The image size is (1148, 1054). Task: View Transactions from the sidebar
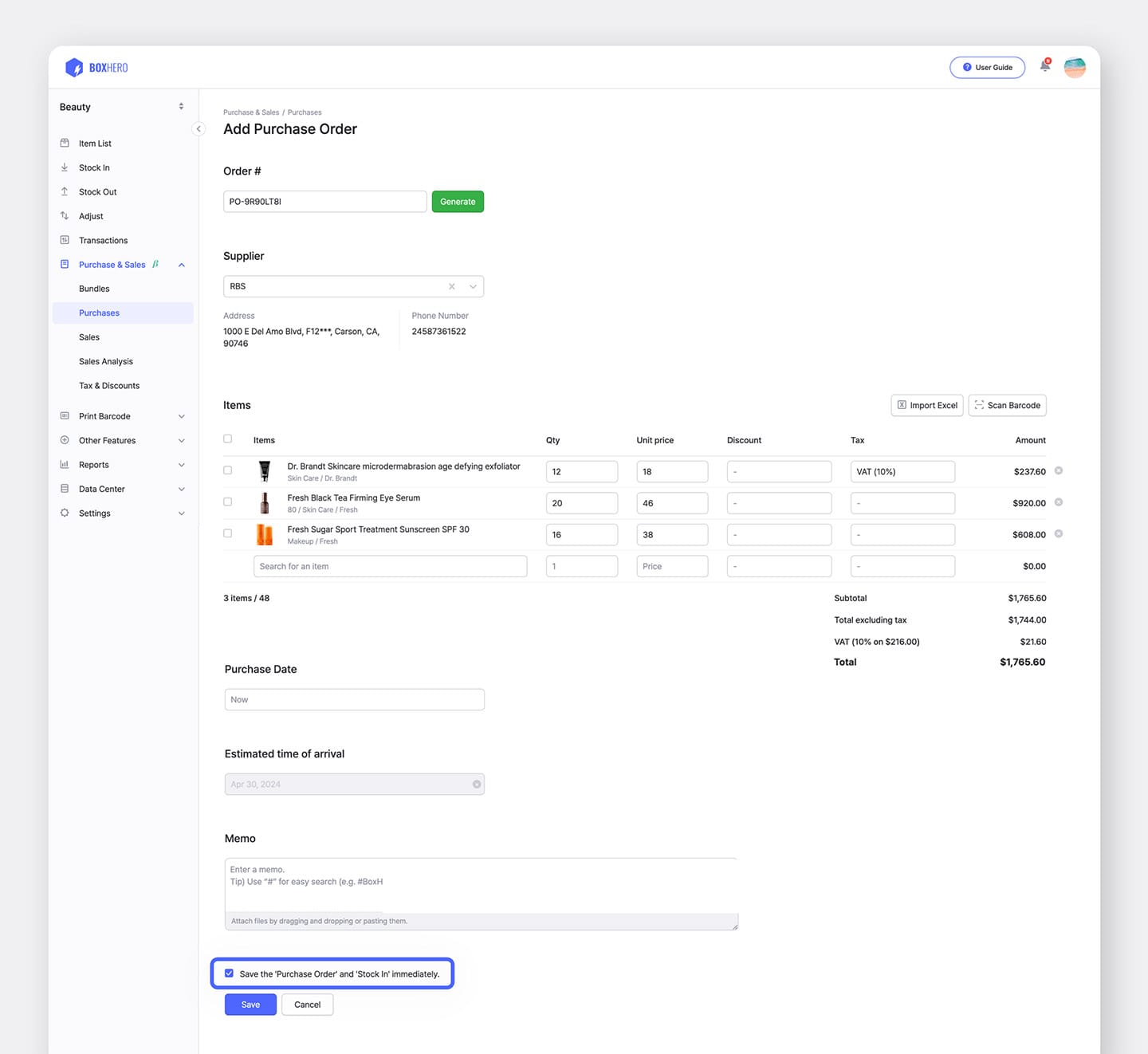tap(103, 240)
